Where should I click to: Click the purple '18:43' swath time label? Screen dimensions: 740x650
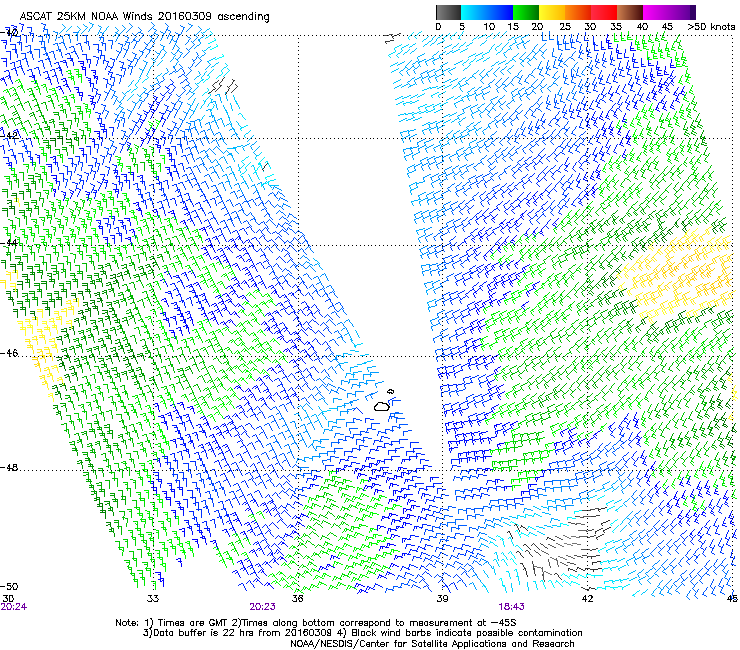point(511,607)
